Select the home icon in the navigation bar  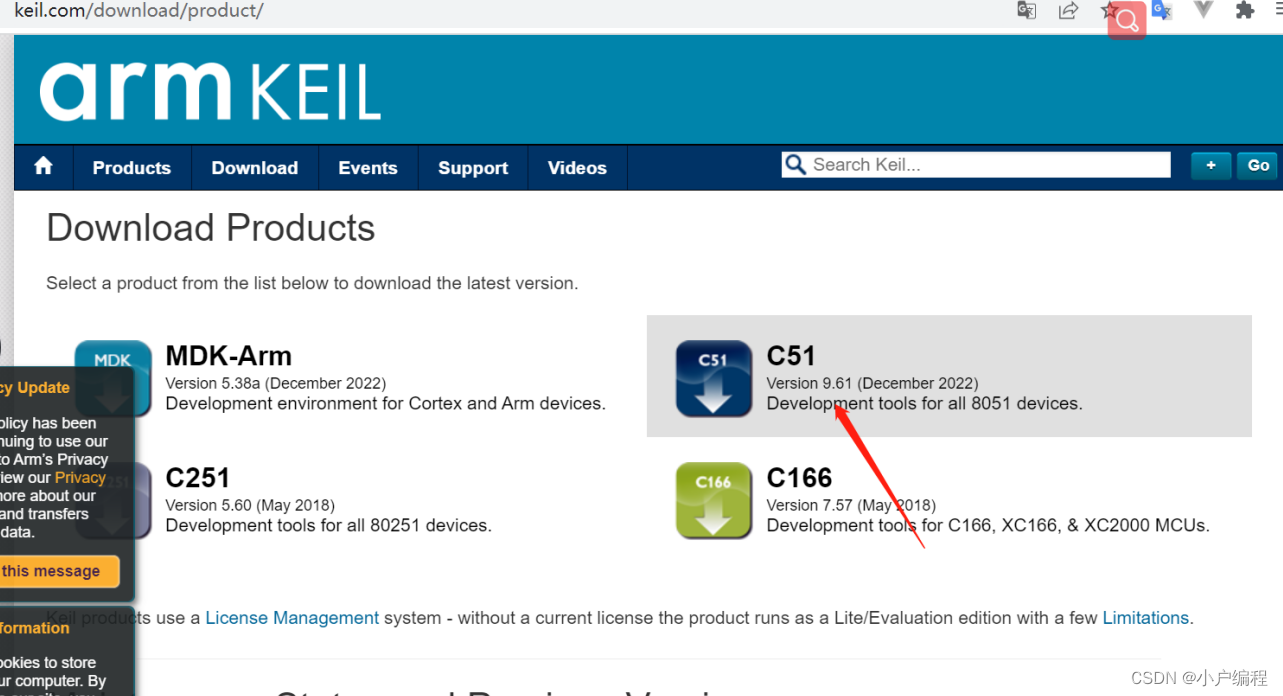[x=43, y=168]
